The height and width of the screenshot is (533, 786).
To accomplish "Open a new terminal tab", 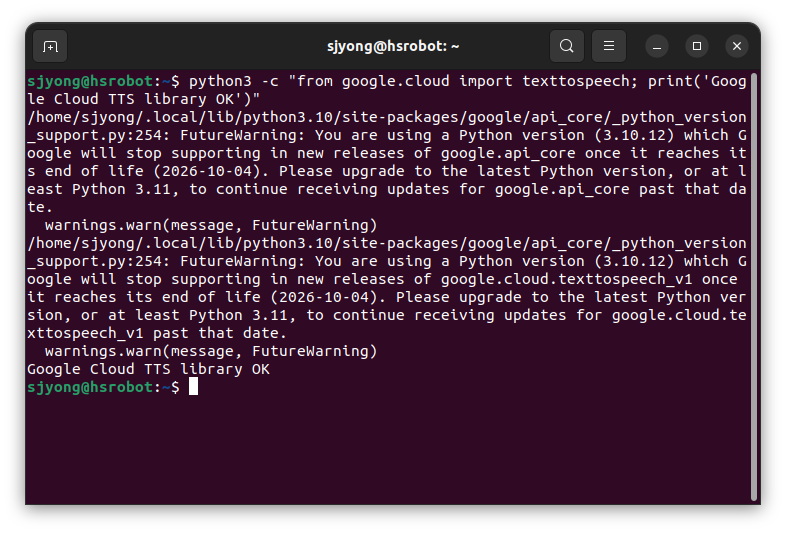I will click(x=50, y=46).
